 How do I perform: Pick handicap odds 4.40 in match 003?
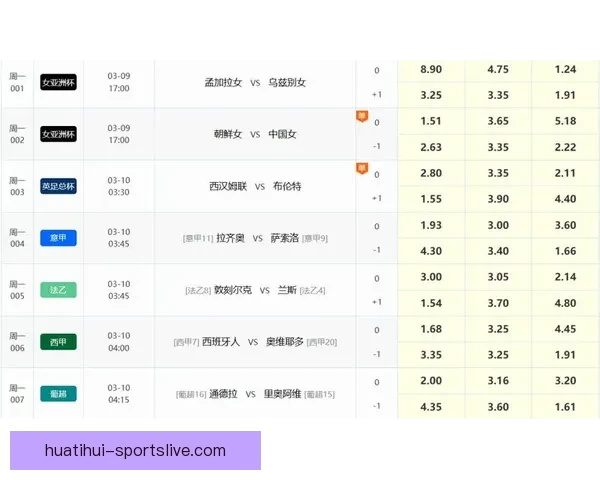pyautogui.click(x=565, y=199)
